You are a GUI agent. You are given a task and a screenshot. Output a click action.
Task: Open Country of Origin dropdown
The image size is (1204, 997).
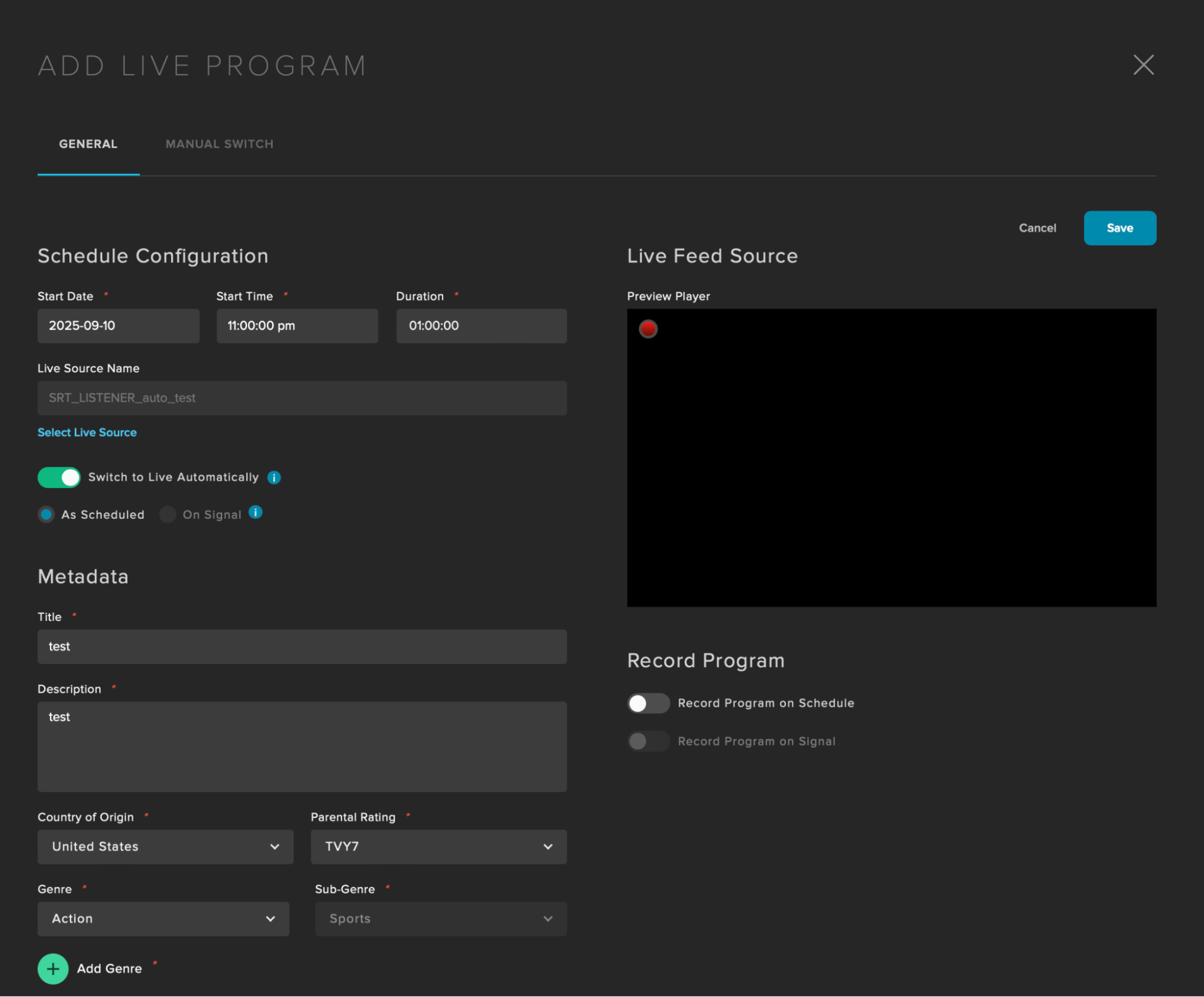[x=165, y=846]
